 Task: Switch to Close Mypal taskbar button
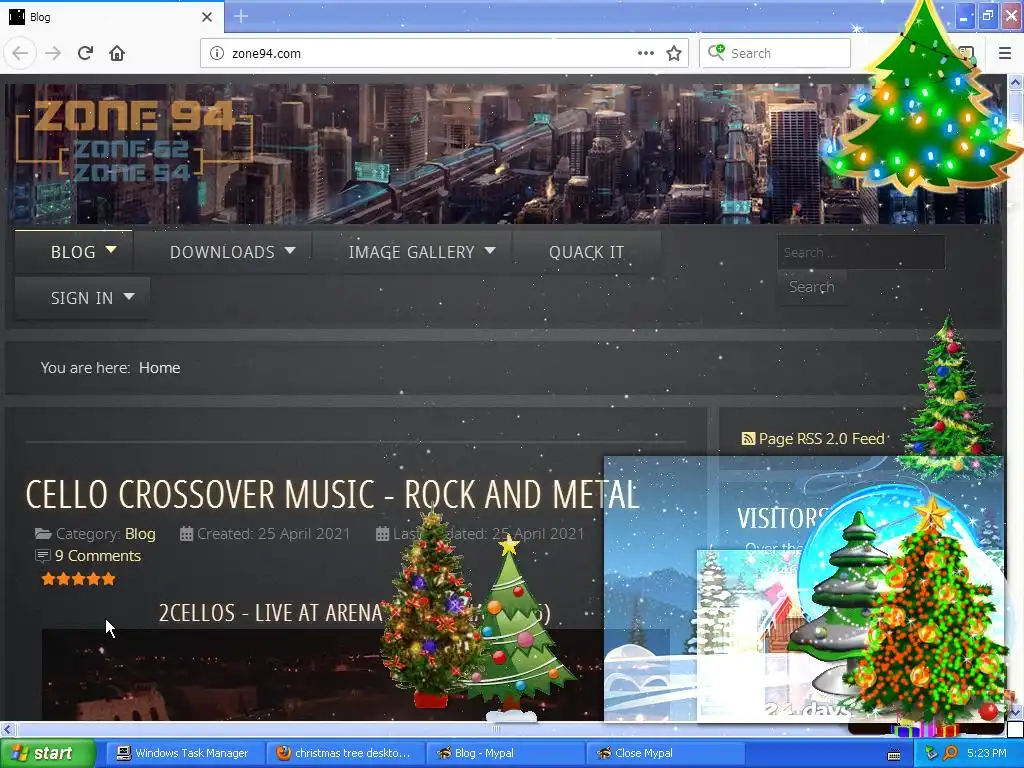click(x=665, y=754)
